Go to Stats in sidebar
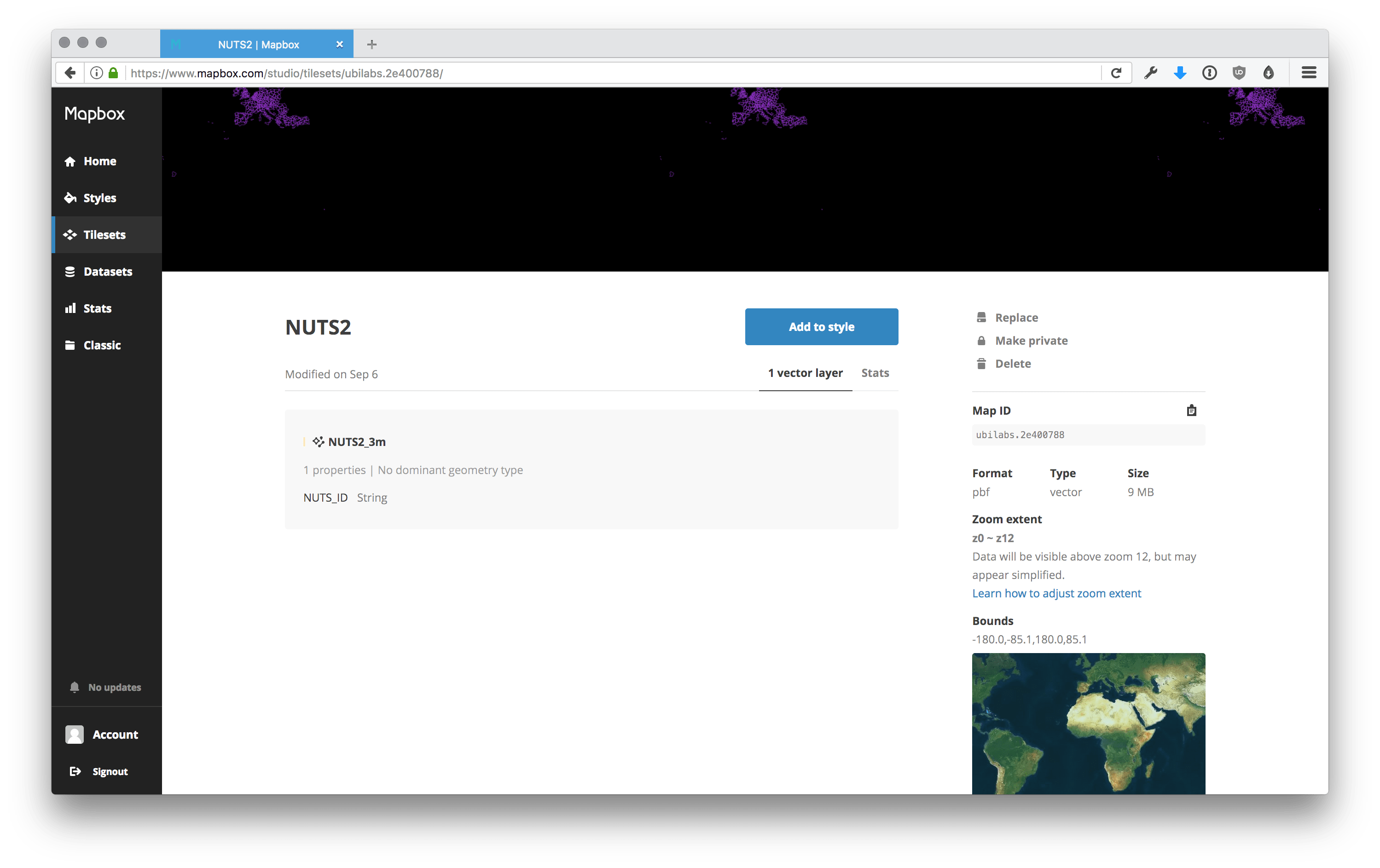Screen dimensions: 1380x868 point(107,308)
